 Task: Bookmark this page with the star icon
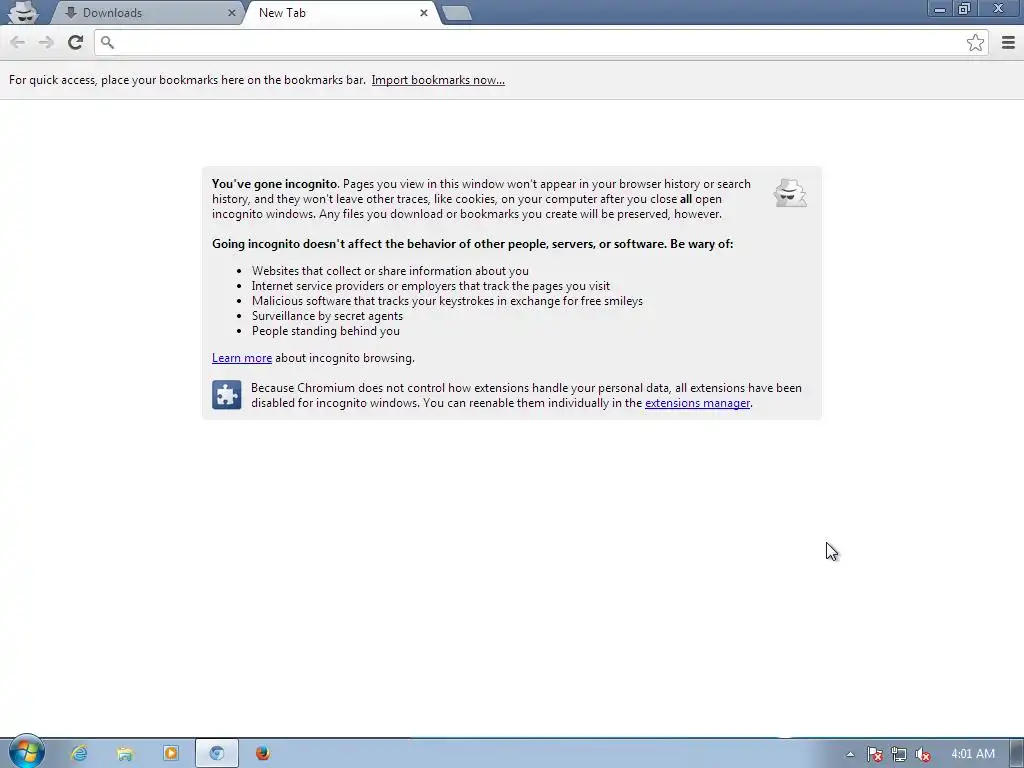click(x=975, y=42)
